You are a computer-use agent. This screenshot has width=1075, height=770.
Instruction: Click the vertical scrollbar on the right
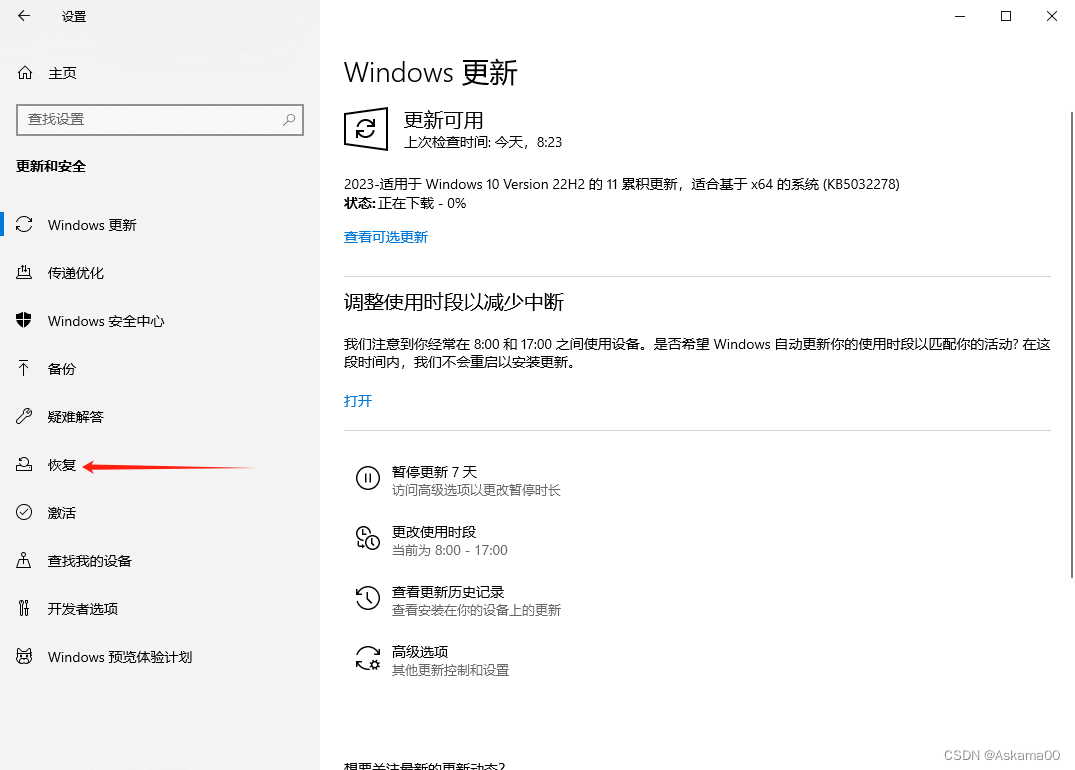point(1072,344)
